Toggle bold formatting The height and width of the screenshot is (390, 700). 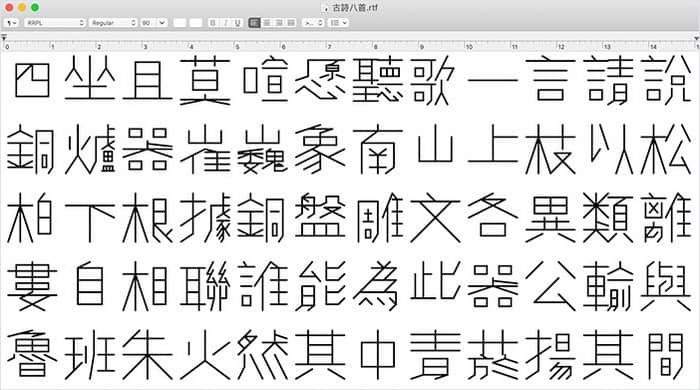coord(213,22)
